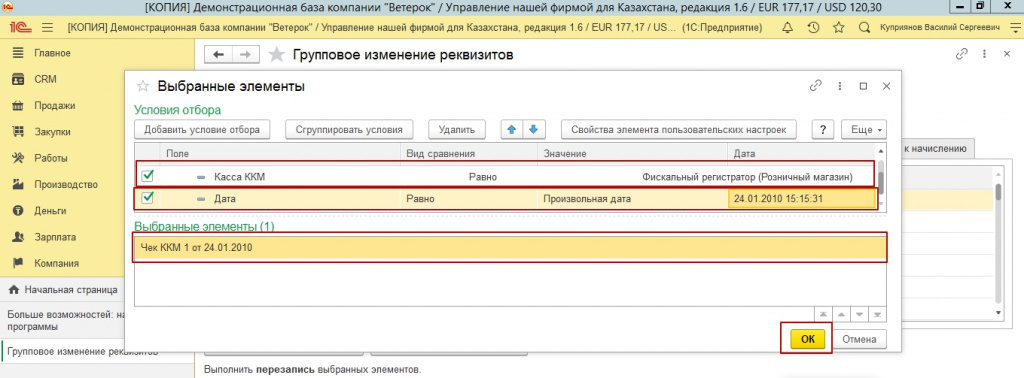
Task: Open help question mark button
Action: pyautogui.click(x=823, y=129)
